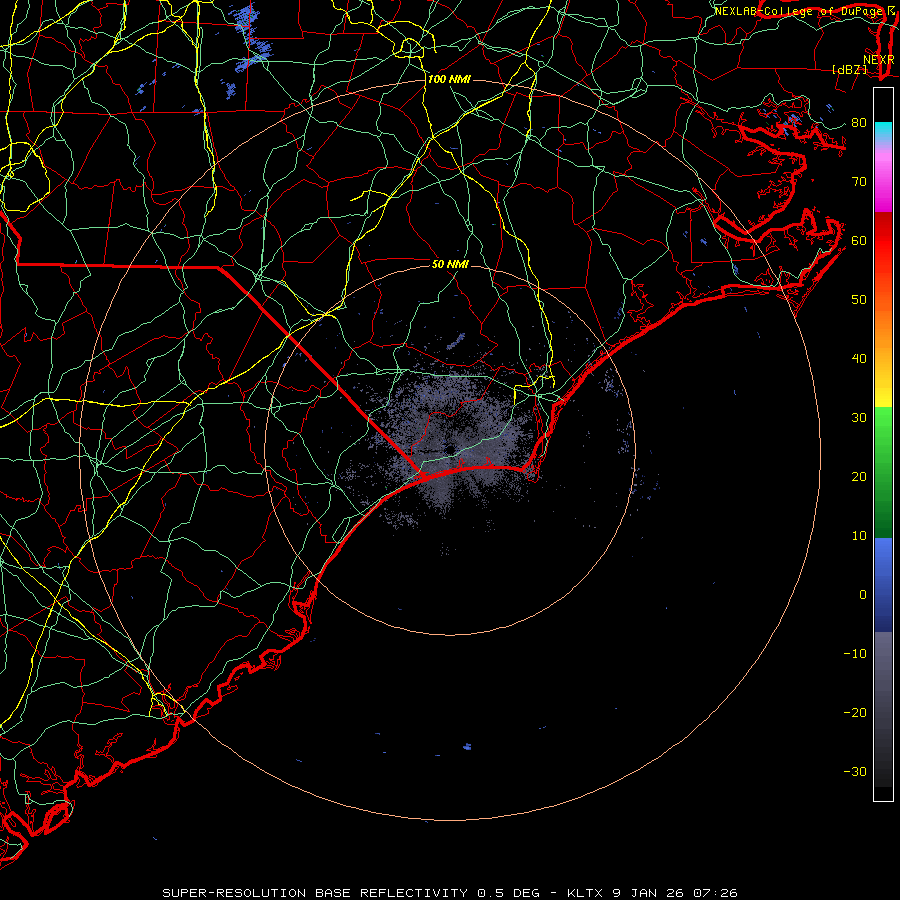This screenshot has width=900, height=900.
Task: Click the "SUPER-RESOLUTION BASE REFLECTIVITY" caption text
Action: coord(315,893)
